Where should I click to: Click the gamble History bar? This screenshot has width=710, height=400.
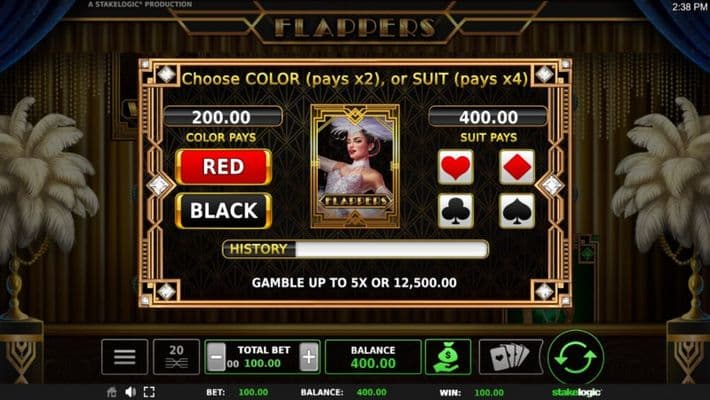[355, 249]
